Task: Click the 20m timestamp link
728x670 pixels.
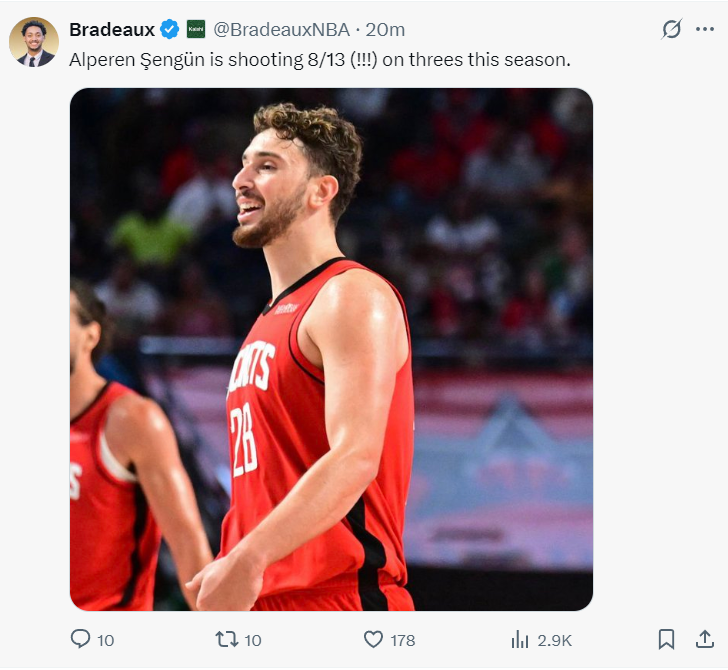Action: [x=385, y=29]
